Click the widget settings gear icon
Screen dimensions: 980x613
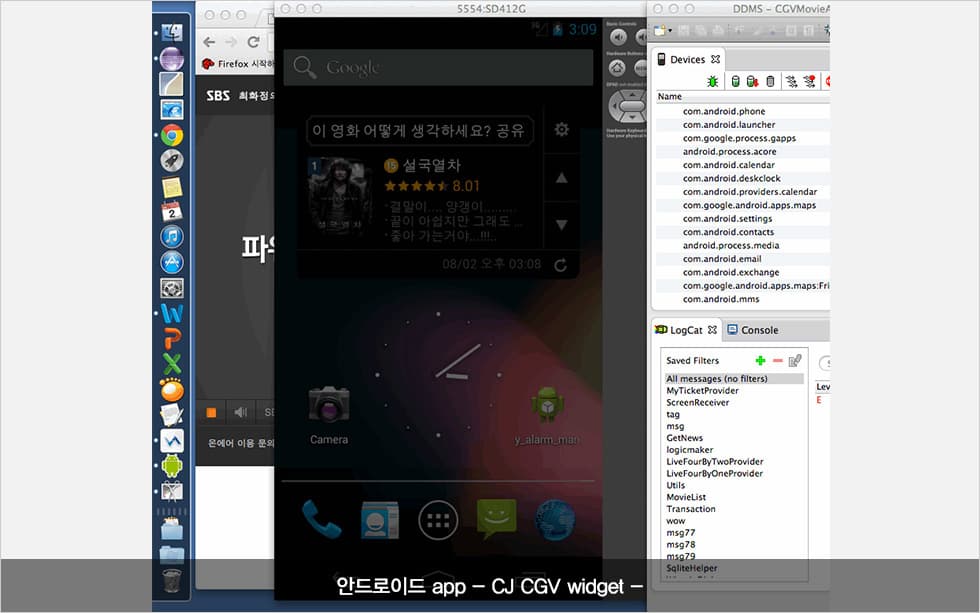(562, 130)
